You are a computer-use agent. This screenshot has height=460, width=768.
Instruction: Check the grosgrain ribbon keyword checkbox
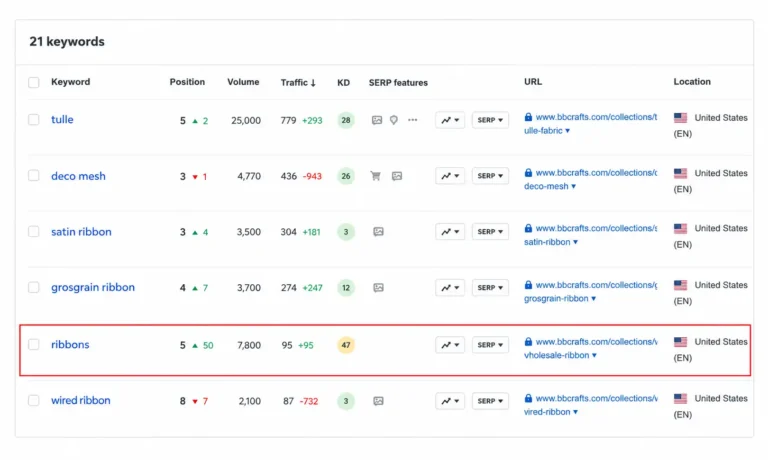(33, 287)
